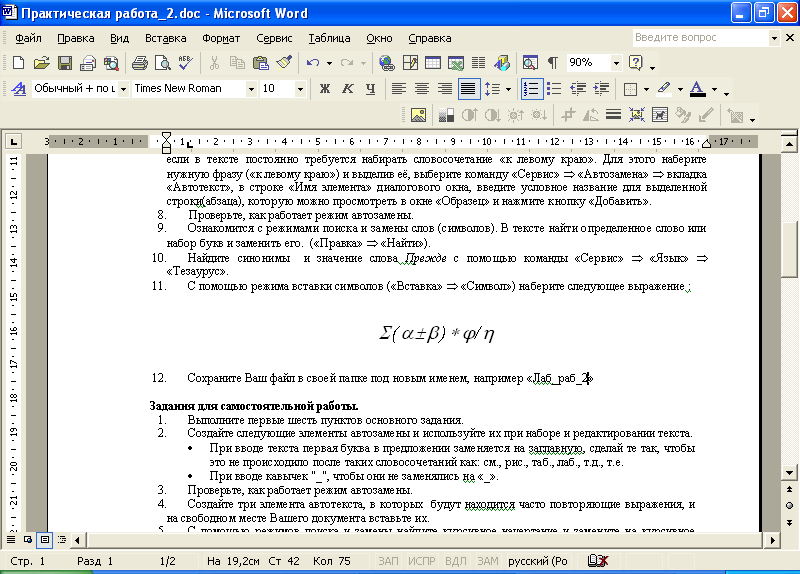Click the Print printer icon

point(139,63)
